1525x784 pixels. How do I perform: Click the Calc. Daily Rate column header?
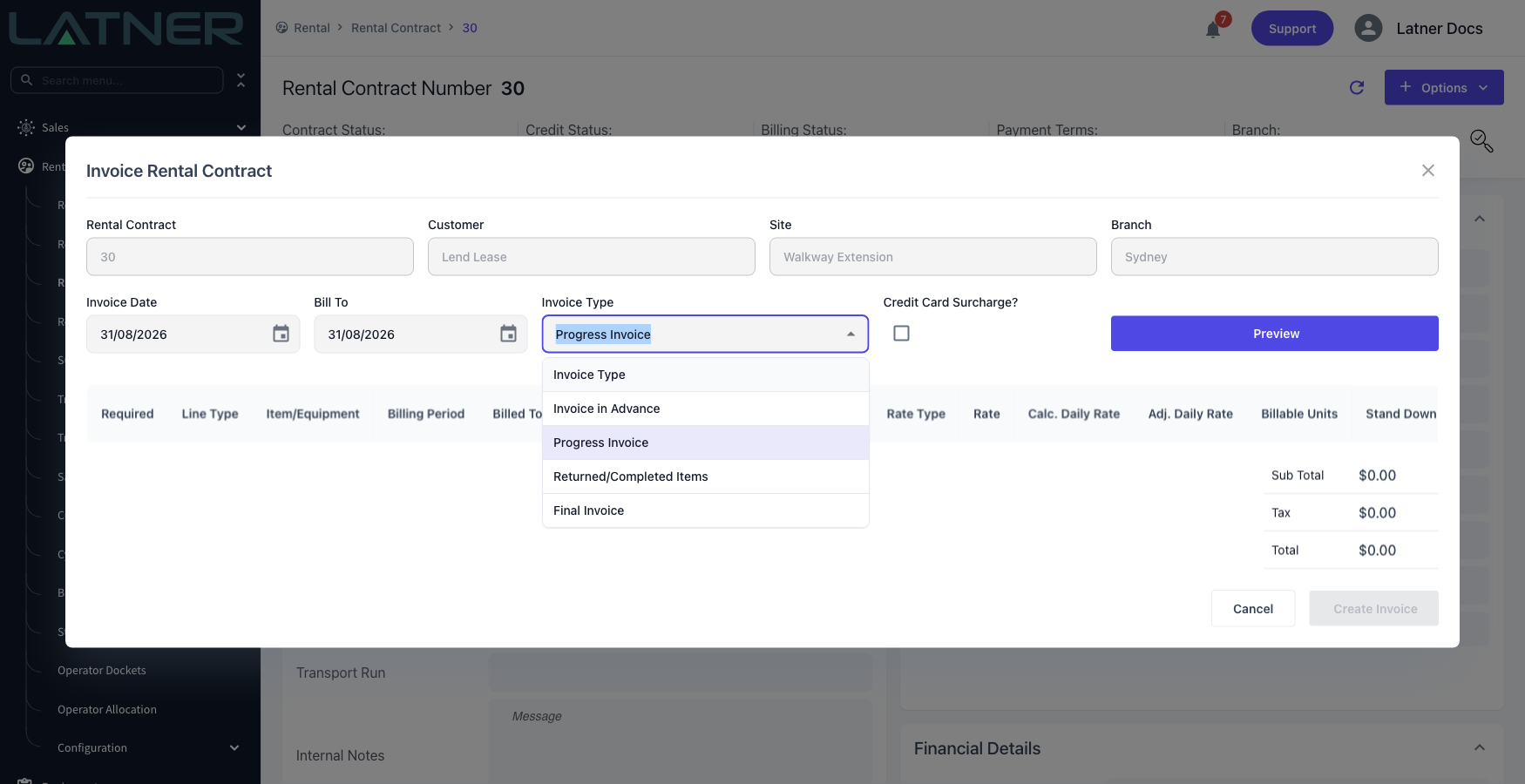pyautogui.click(x=1074, y=414)
